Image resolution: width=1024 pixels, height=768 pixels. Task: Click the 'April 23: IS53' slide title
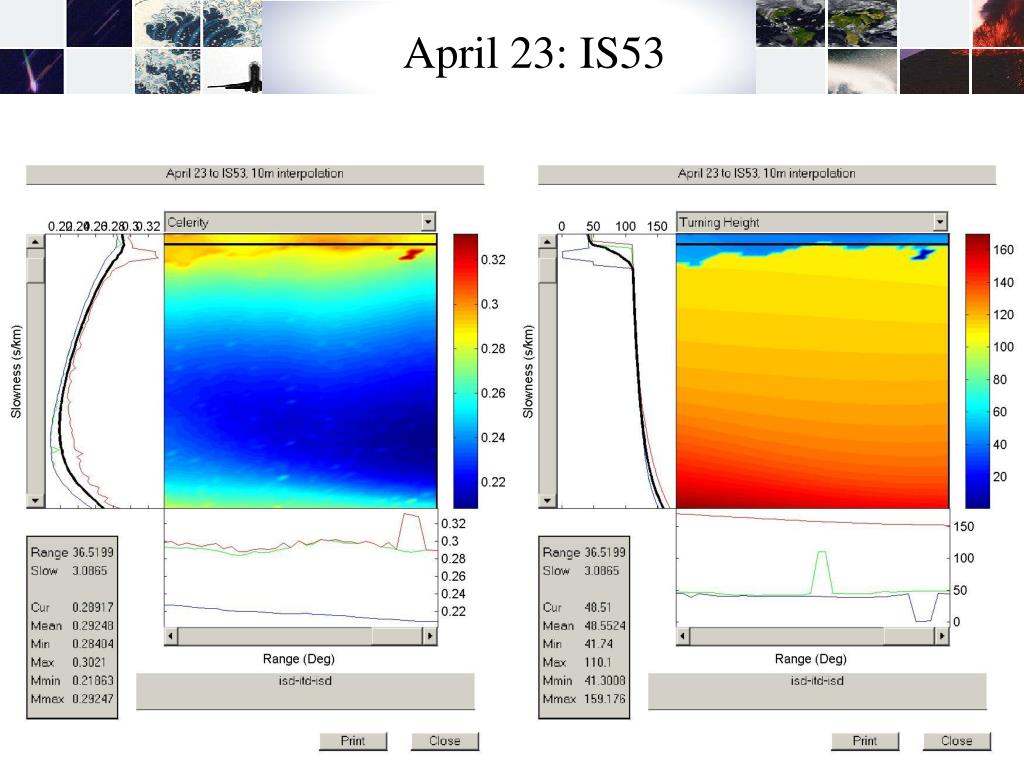(x=534, y=52)
